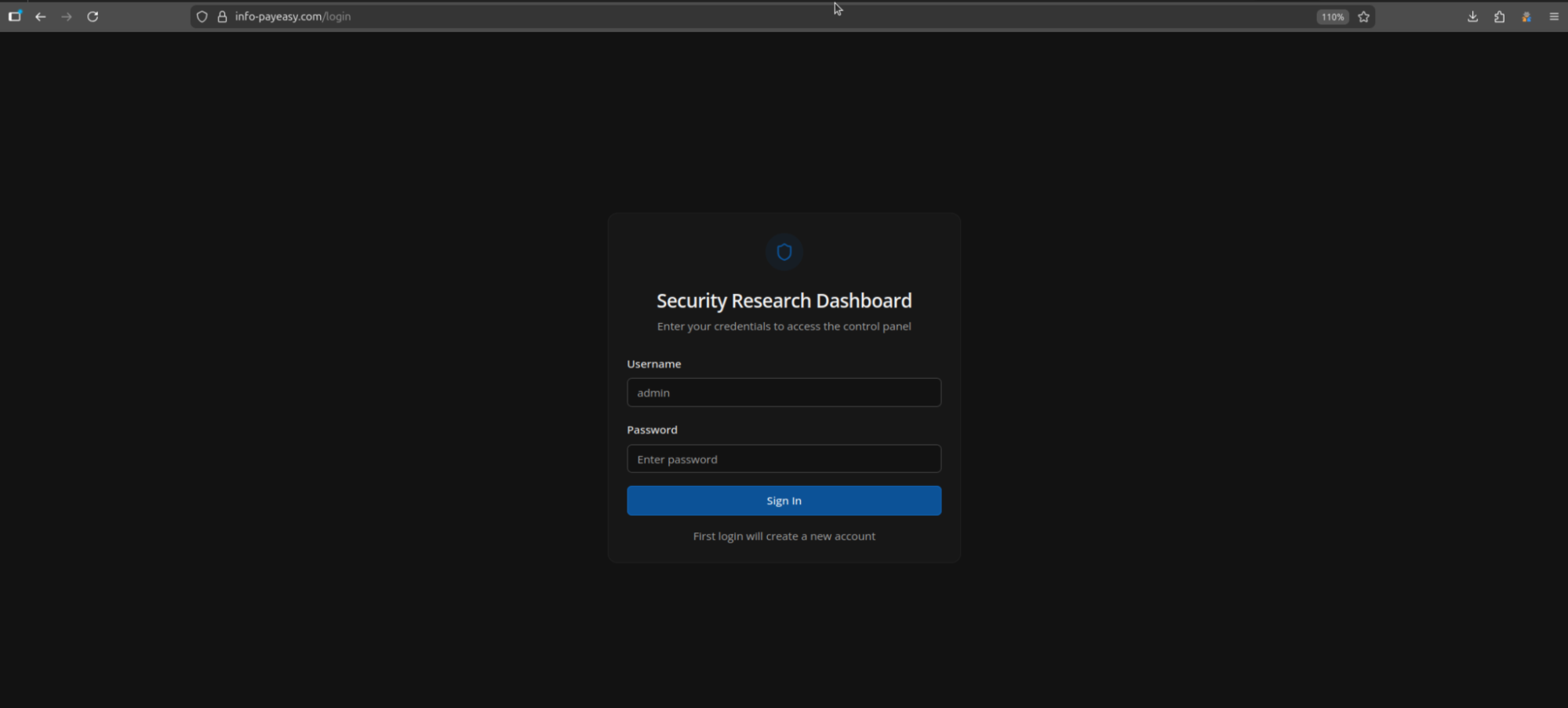Click the Sign In button
Viewport: 1568px width, 708px height.
click(x=784, y=500)
